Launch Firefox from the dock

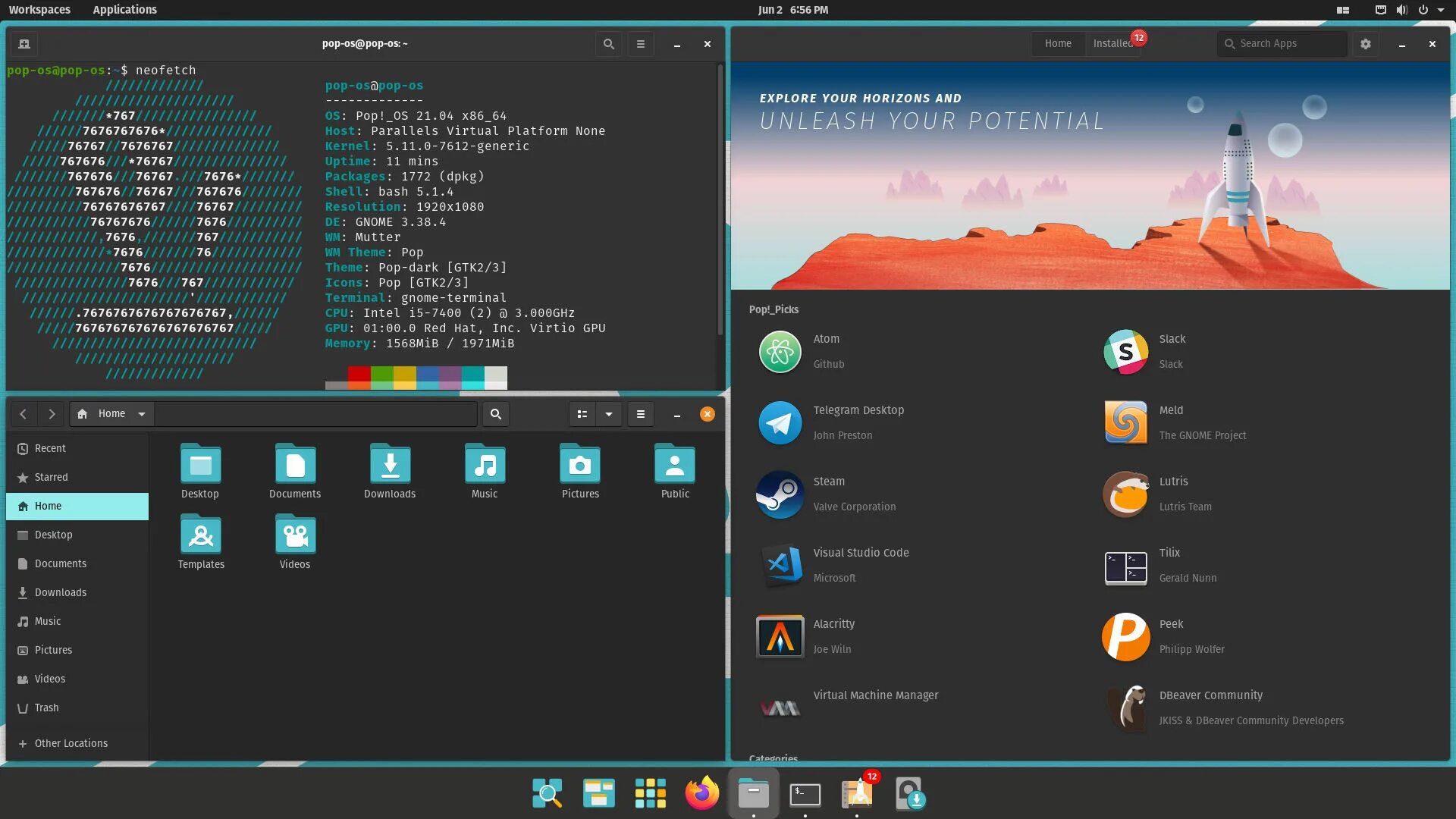coord(702,794)
